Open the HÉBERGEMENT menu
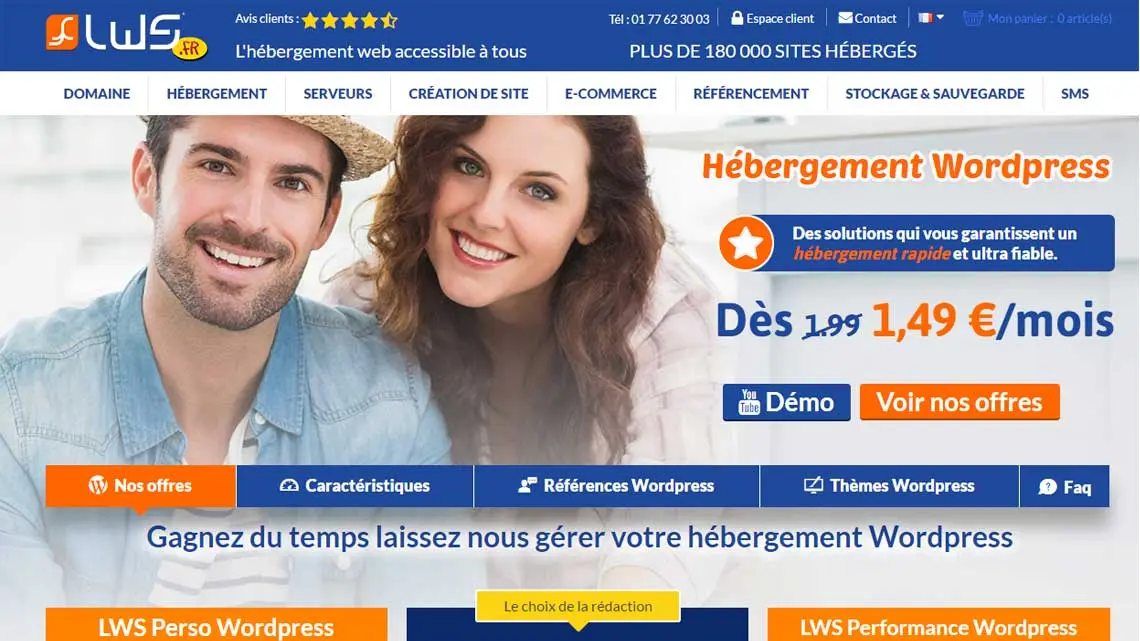Viewport: 1140px width, 641px height. click(x=217, y=94)
